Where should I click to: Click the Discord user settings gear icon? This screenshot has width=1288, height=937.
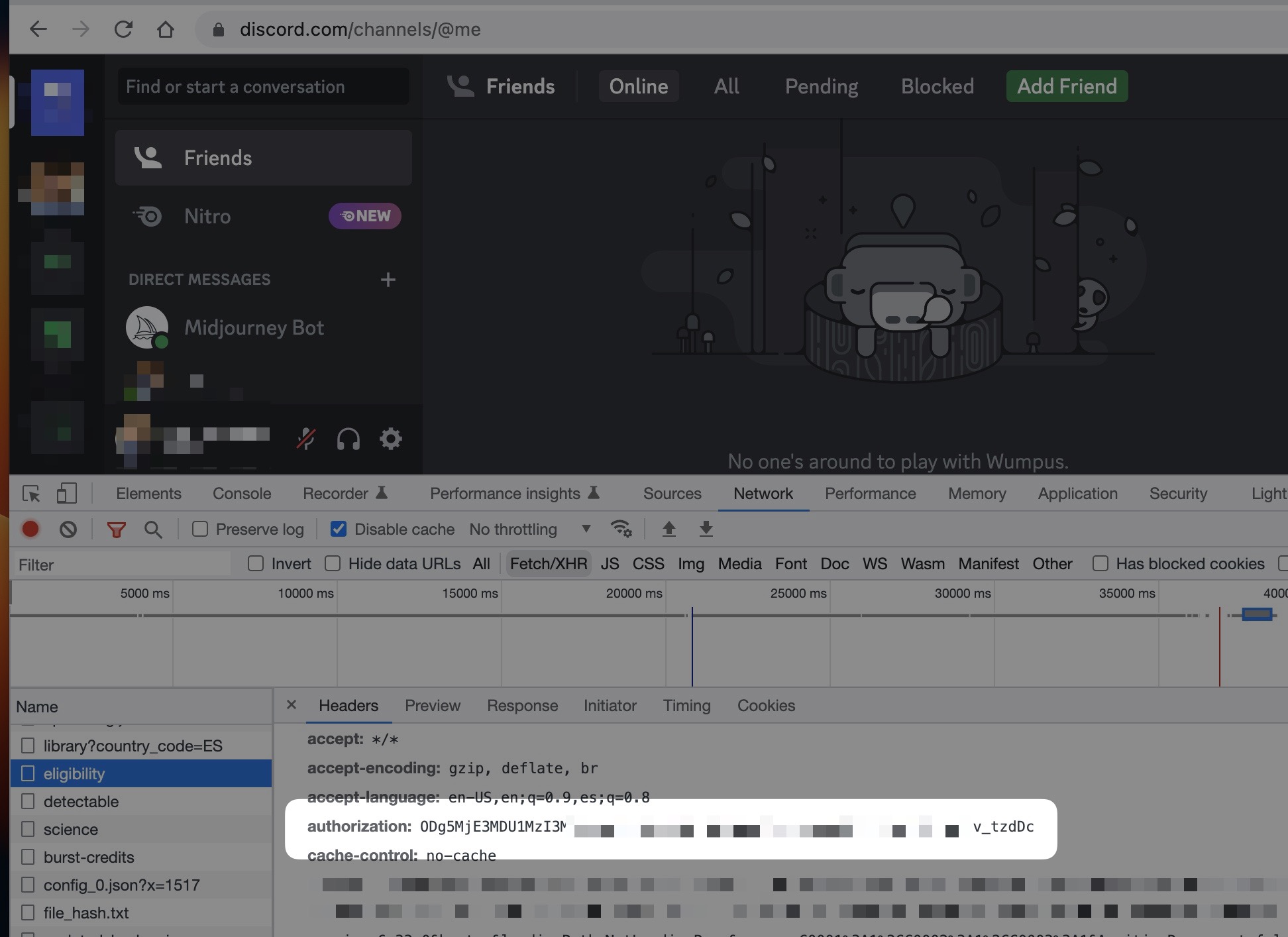390,439
